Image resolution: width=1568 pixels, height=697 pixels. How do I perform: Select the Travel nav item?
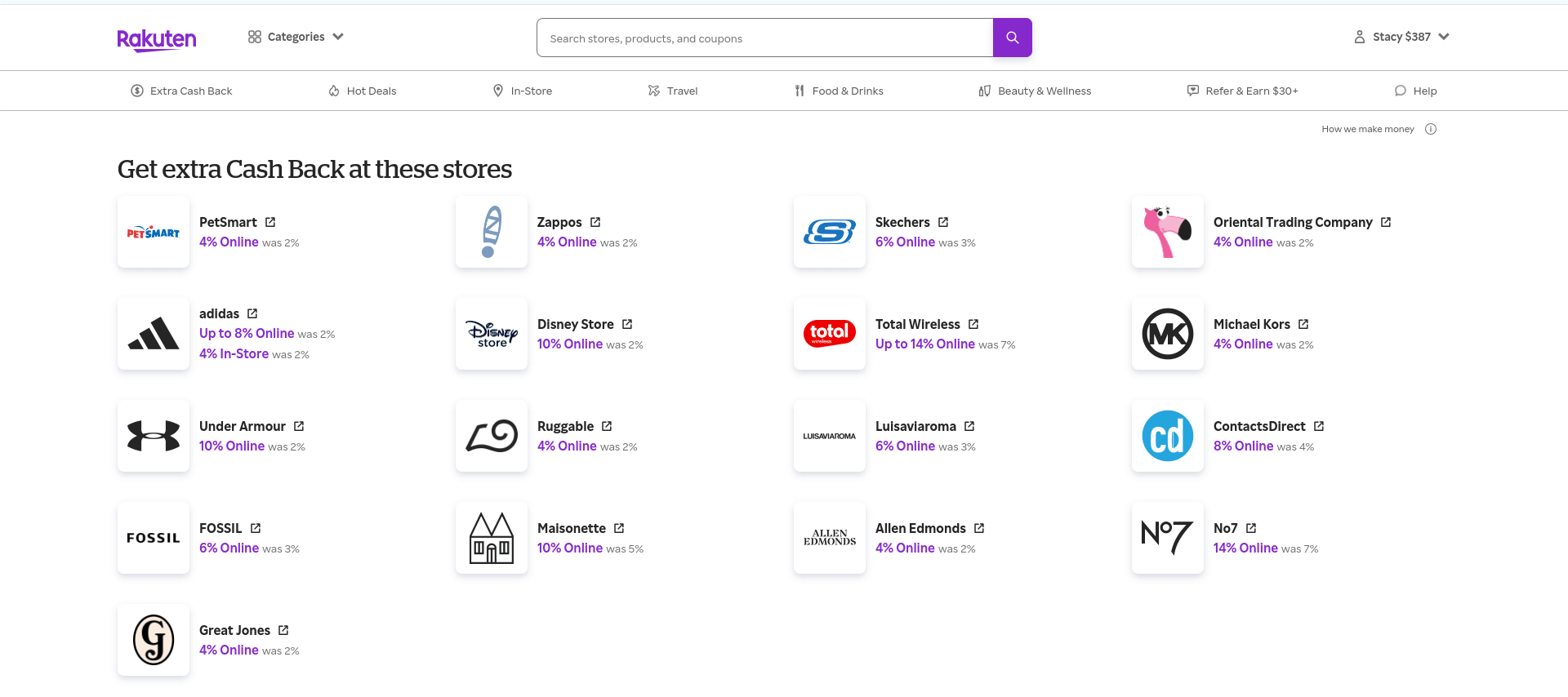673,91
